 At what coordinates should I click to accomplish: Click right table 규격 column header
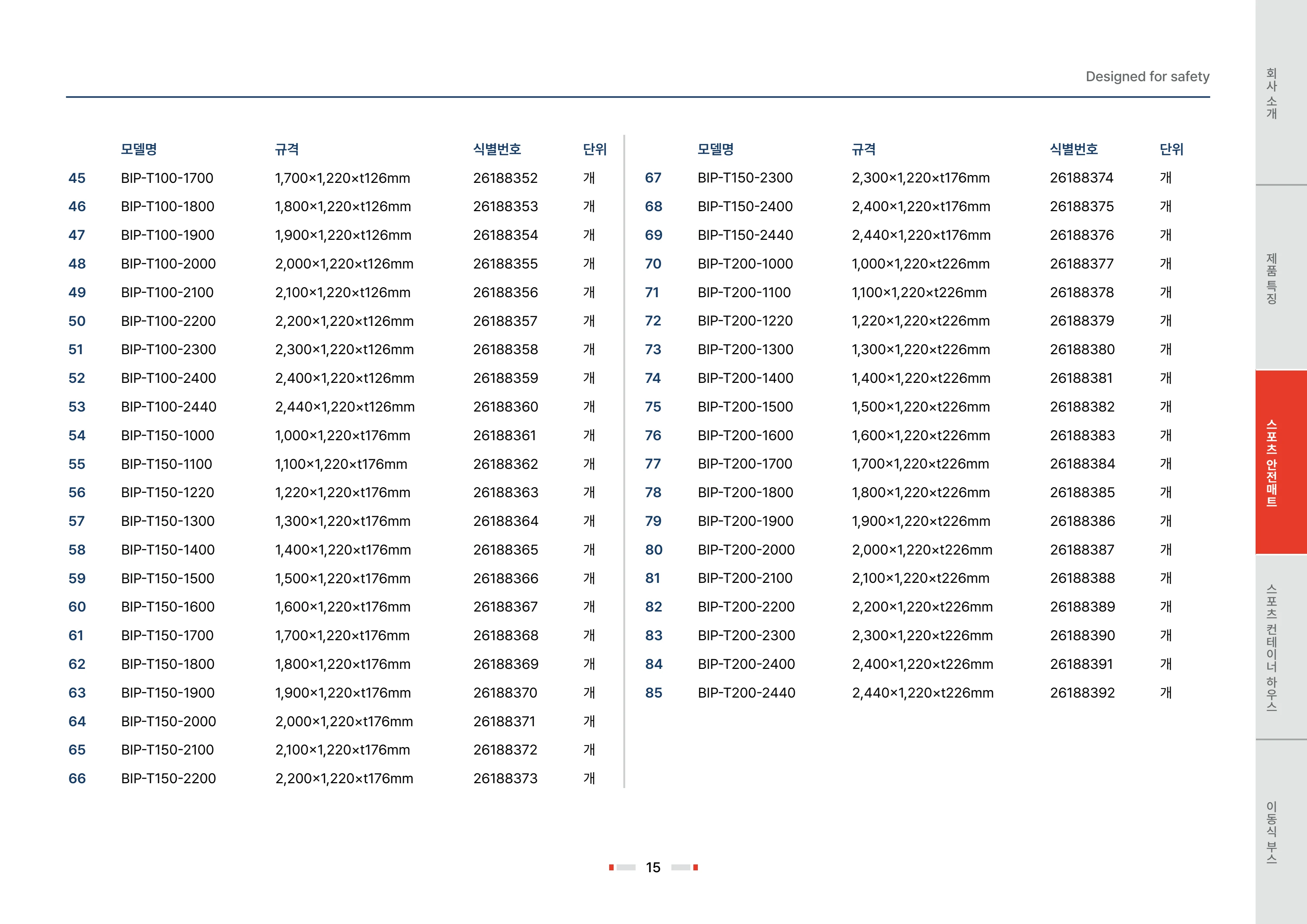pos(864,149)
